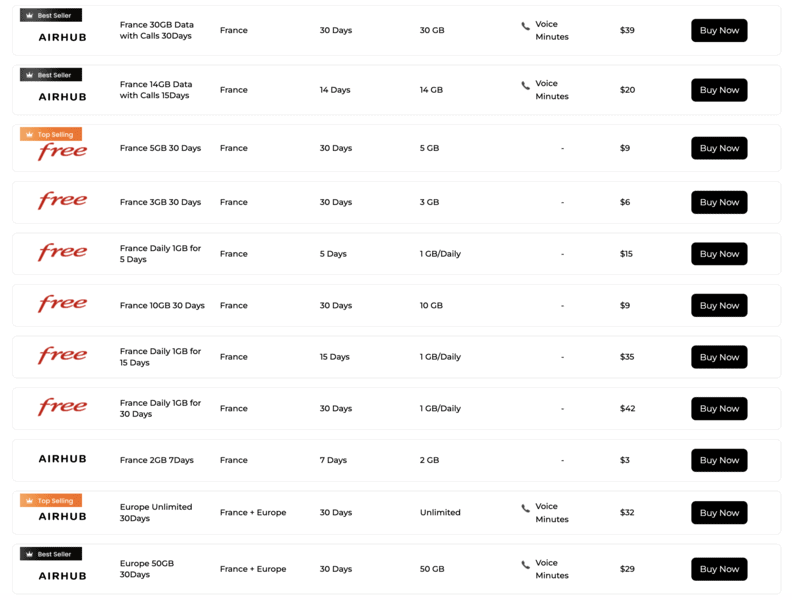This screenshot has height=600, width=792.
Task: Click phone icon in France 30GB row
Action: point(526,26)
